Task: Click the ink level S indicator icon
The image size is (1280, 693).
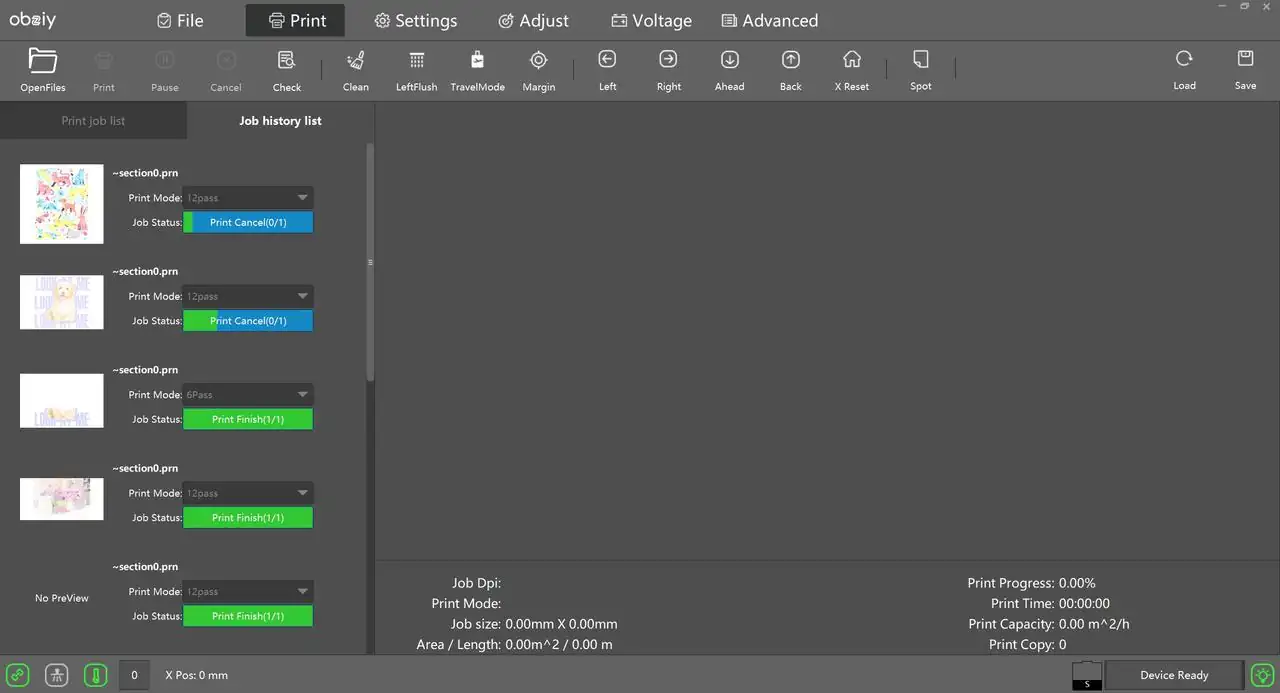Action: coord(1087,675)
